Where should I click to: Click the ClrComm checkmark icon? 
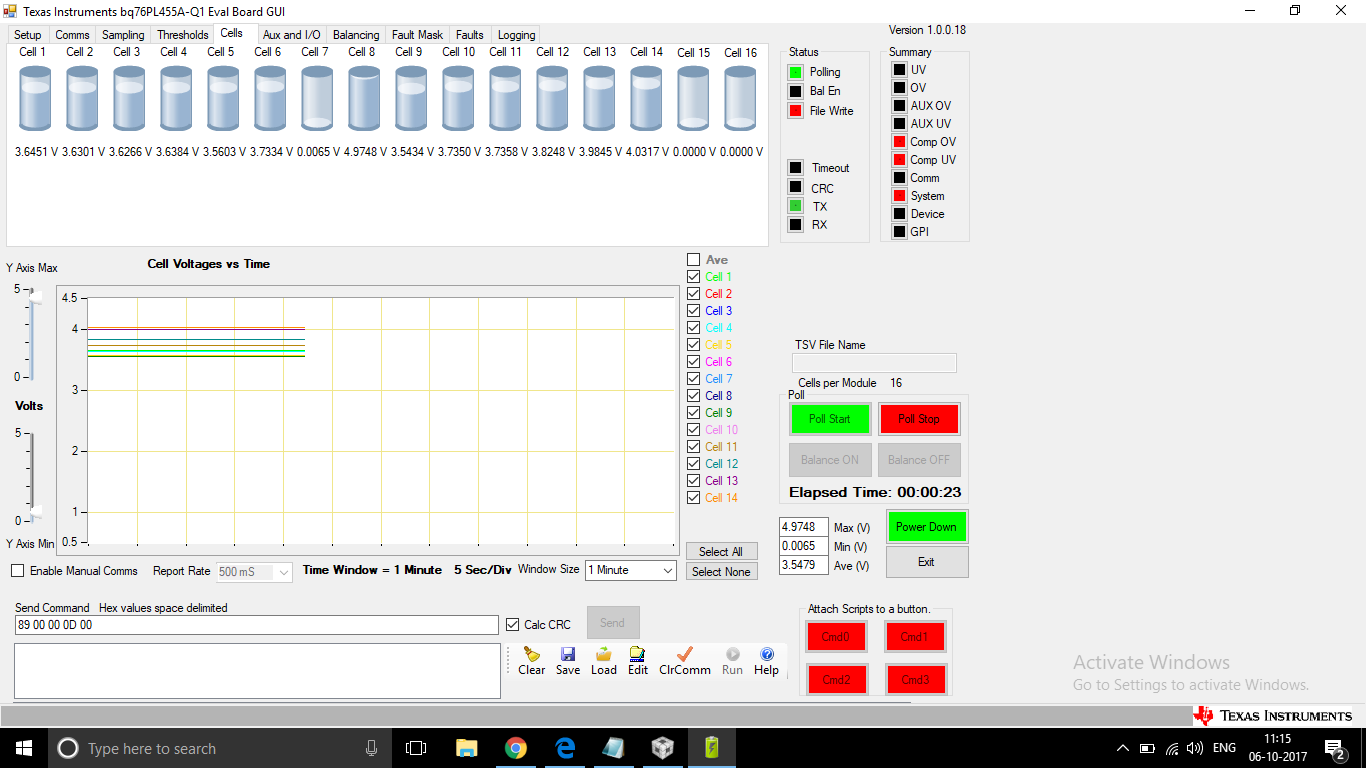[685, 654]
